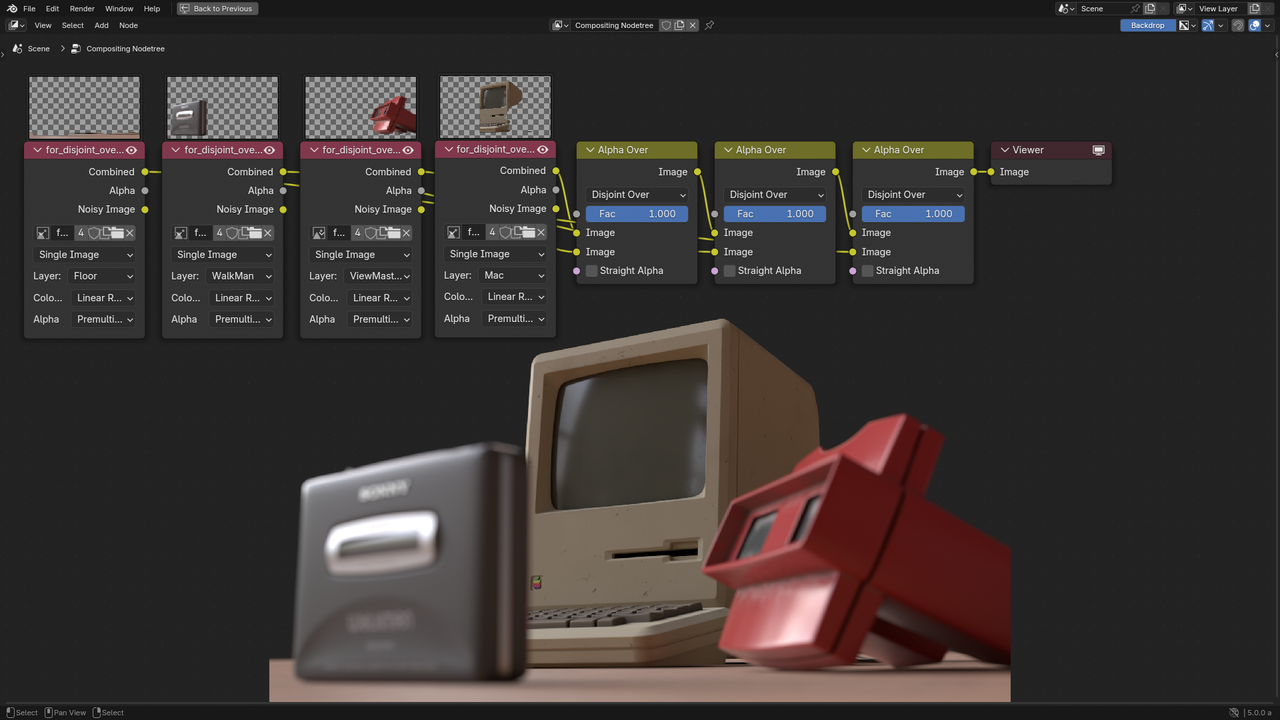Unlink the Compositing Nodetree with X icon
The width and height of the screenshot is (1280, 720).
tap(692, 25)
